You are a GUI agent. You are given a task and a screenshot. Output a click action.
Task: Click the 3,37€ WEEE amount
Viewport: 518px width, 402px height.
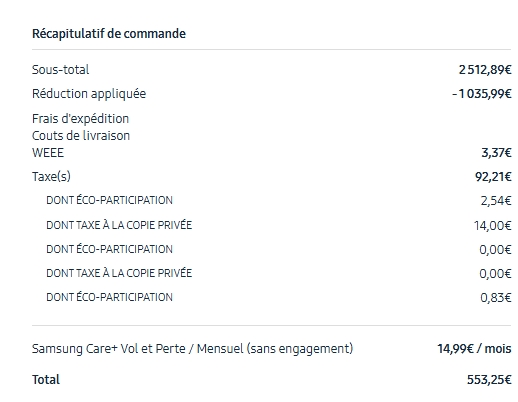tap(496, 153)
